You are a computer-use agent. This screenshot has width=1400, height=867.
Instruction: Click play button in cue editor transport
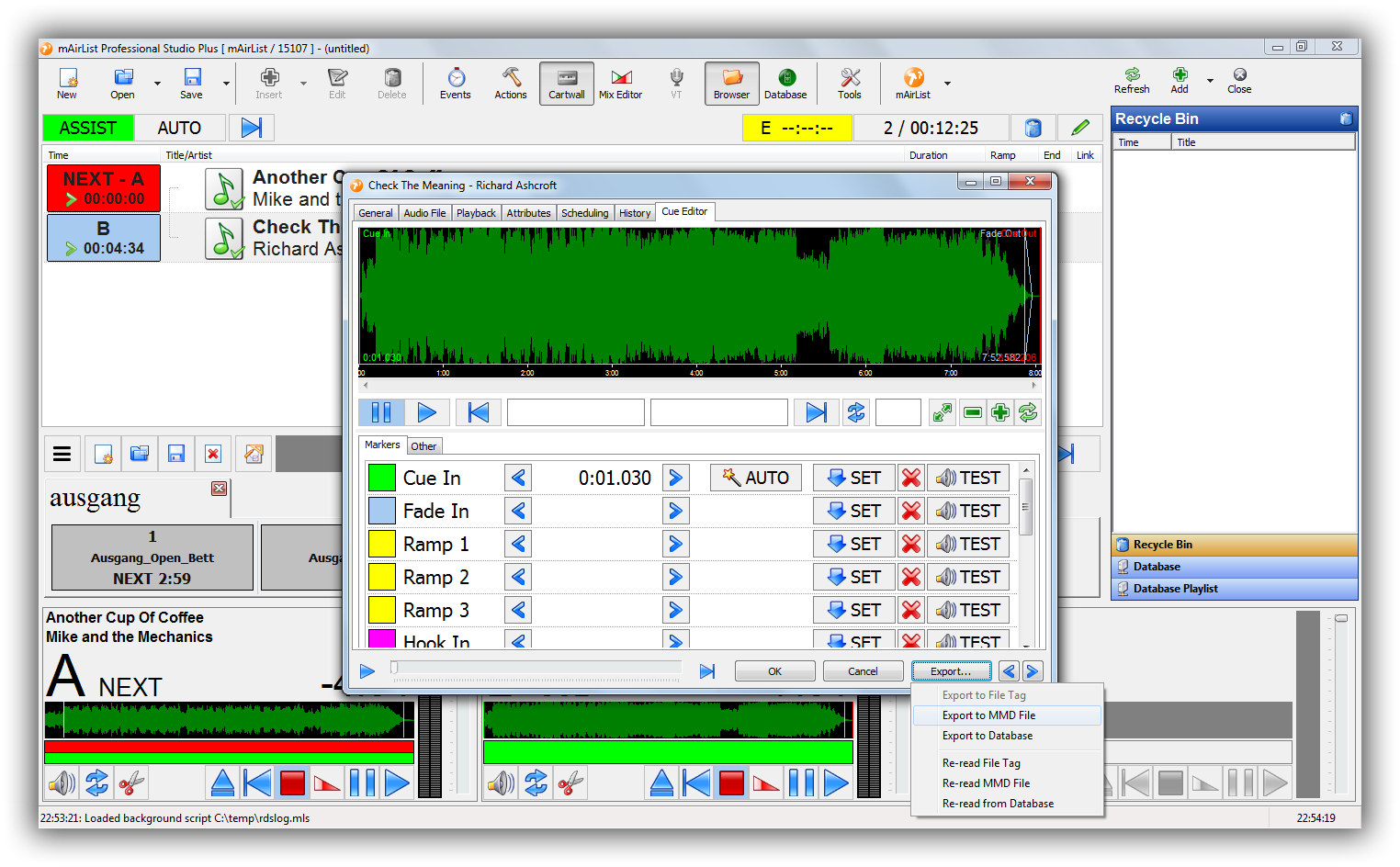427,412
